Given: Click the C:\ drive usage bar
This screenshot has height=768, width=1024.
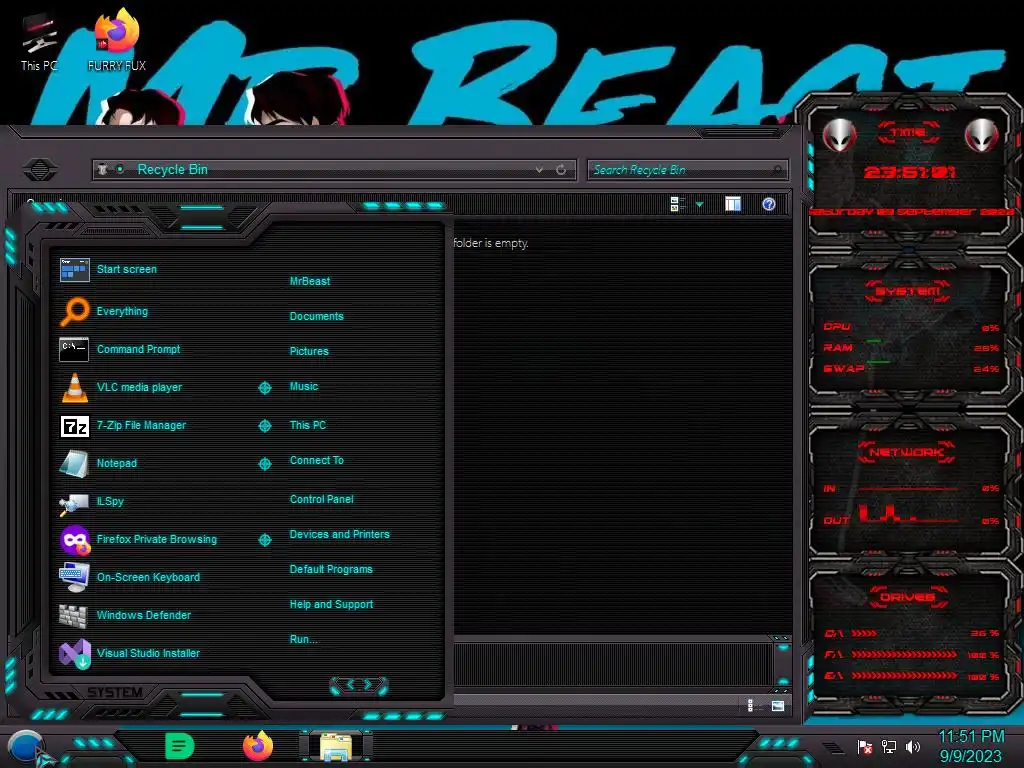Looking at the screenshot, I should (863, 633).
